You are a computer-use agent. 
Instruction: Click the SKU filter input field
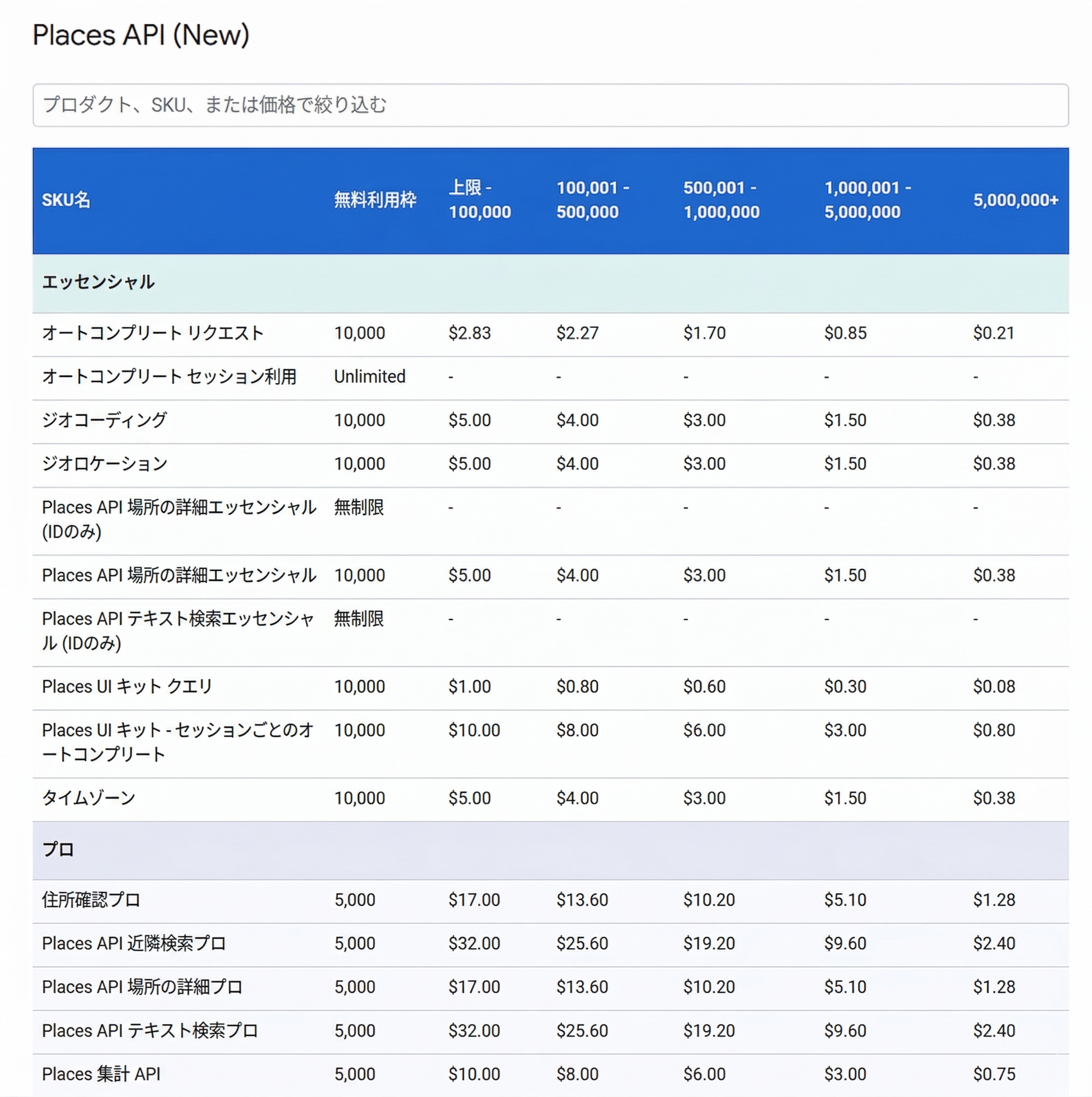[545, 105]
